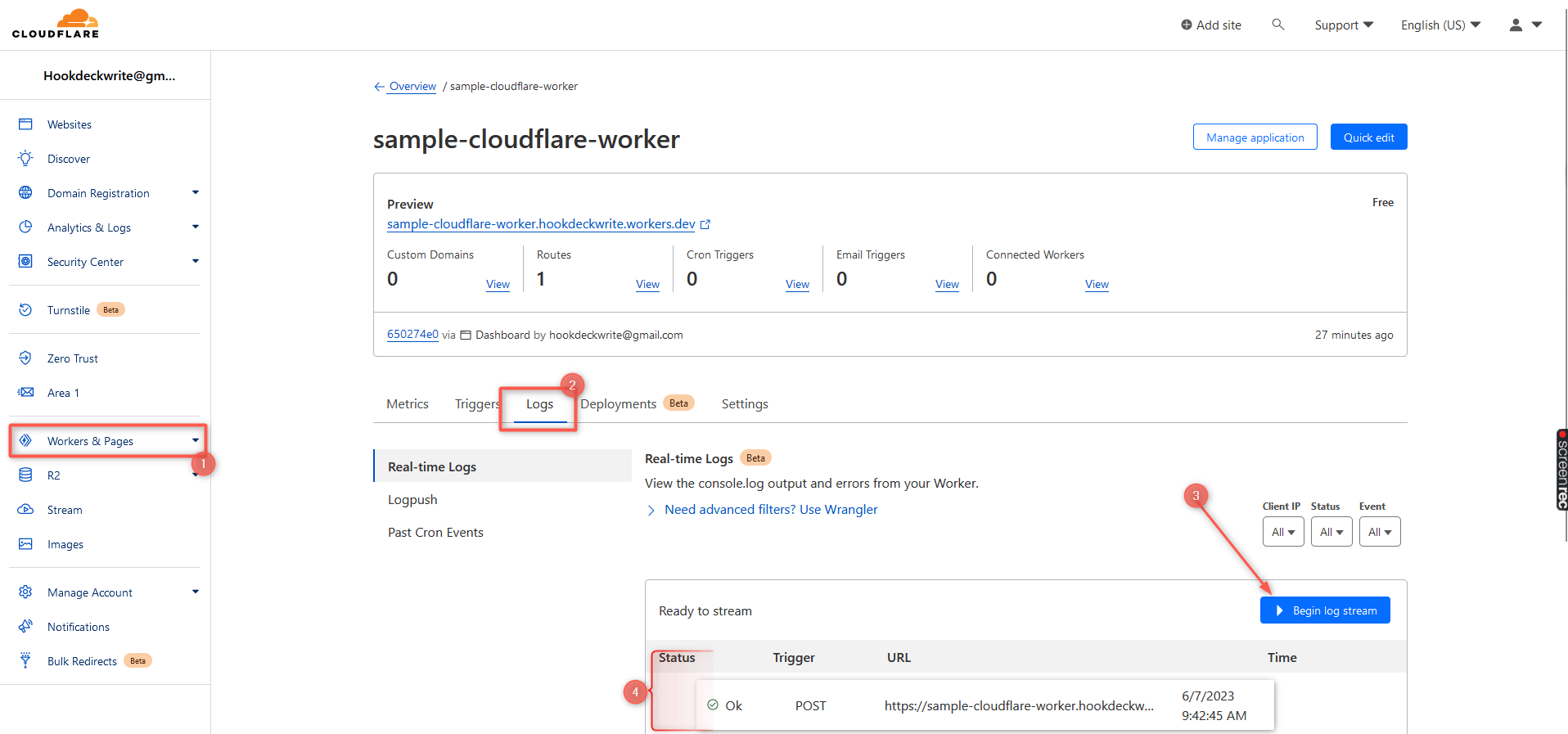The width and height of the screenshot is (1568, 734).
Task: Click the Stream cloud icon
Action: click(x=25, y=510)
